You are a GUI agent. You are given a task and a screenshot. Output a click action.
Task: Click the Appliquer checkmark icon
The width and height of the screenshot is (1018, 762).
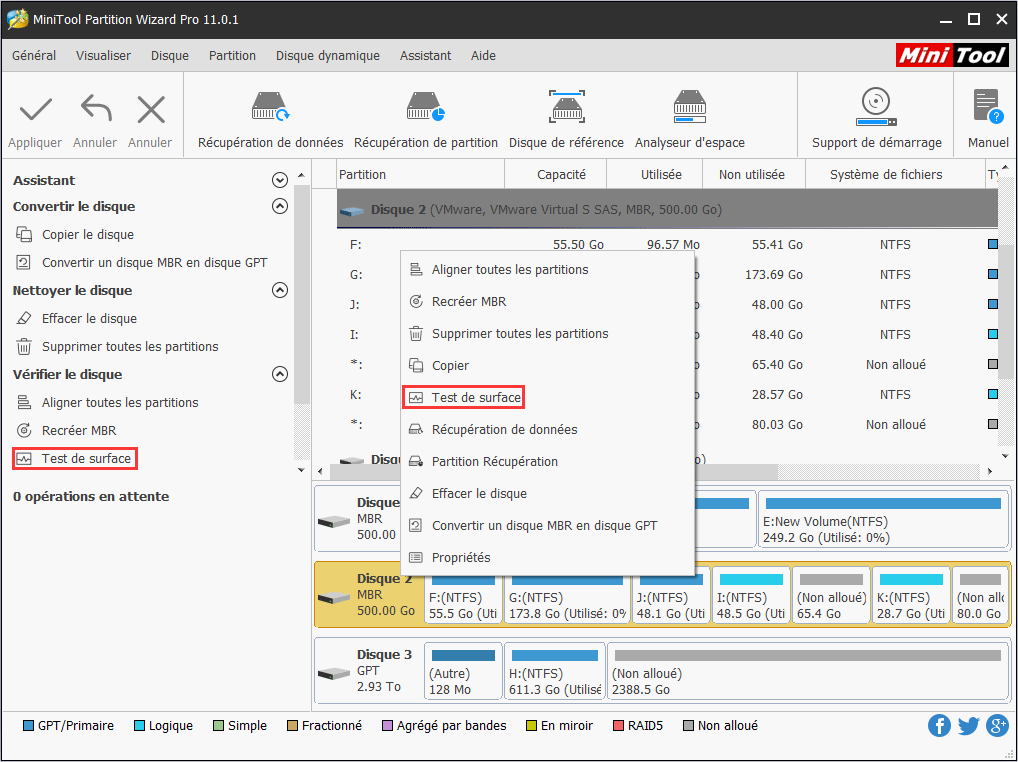click(36, 110)
